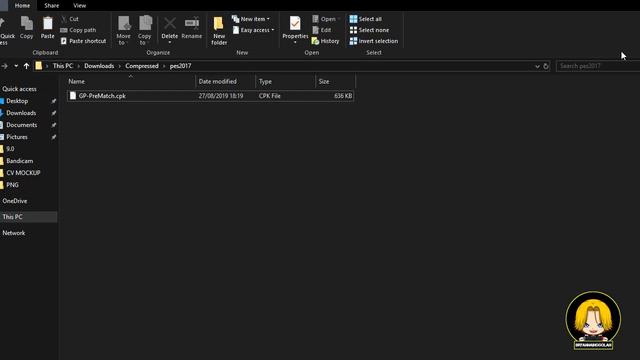Open the Properties icon
This screenshot has width=640, height=360.
[295, 24]
